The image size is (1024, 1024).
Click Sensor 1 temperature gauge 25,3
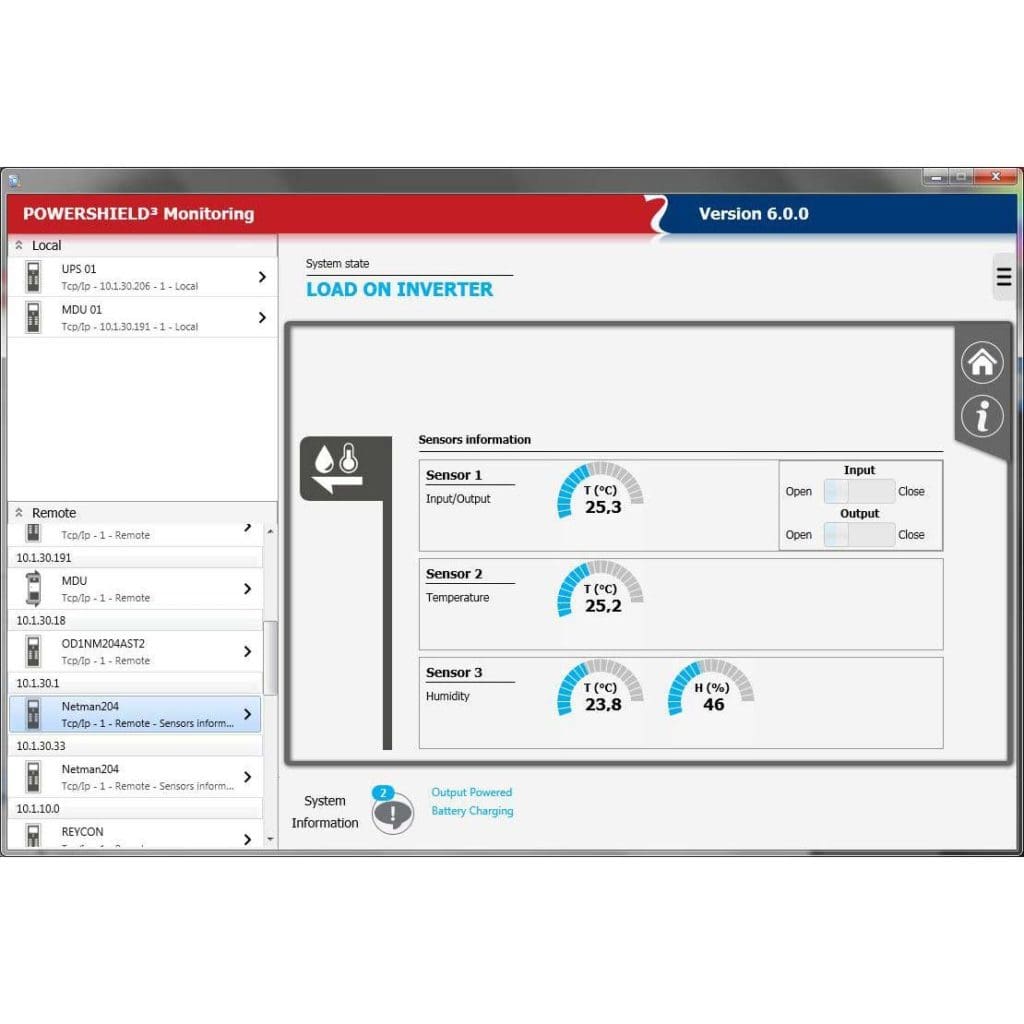pos(600,490)
